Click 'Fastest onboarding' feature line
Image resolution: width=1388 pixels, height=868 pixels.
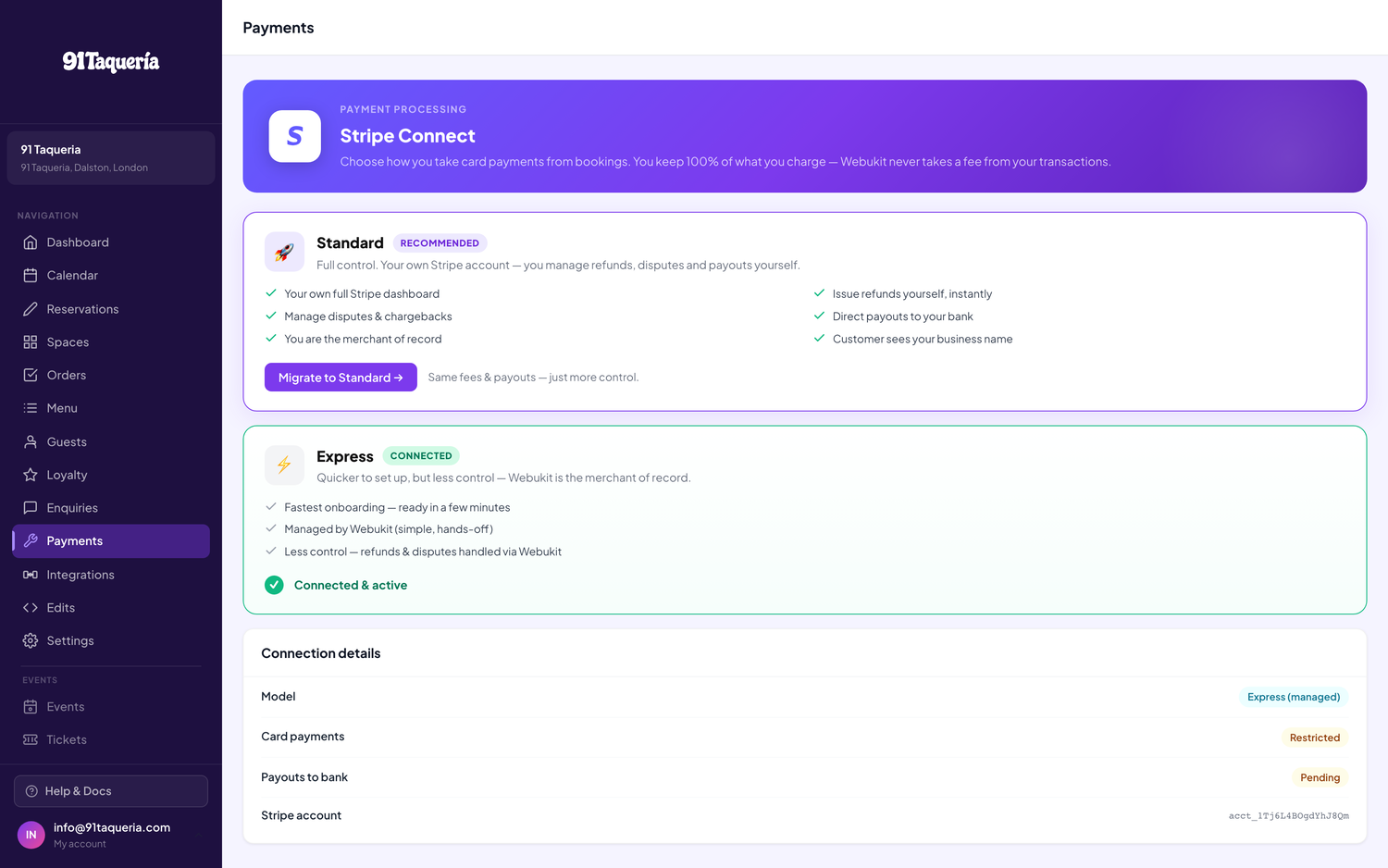(397, 508)
